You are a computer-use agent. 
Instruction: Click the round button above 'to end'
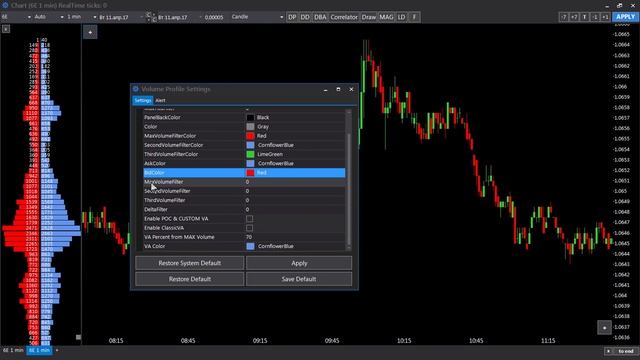[x=604, y=327]
